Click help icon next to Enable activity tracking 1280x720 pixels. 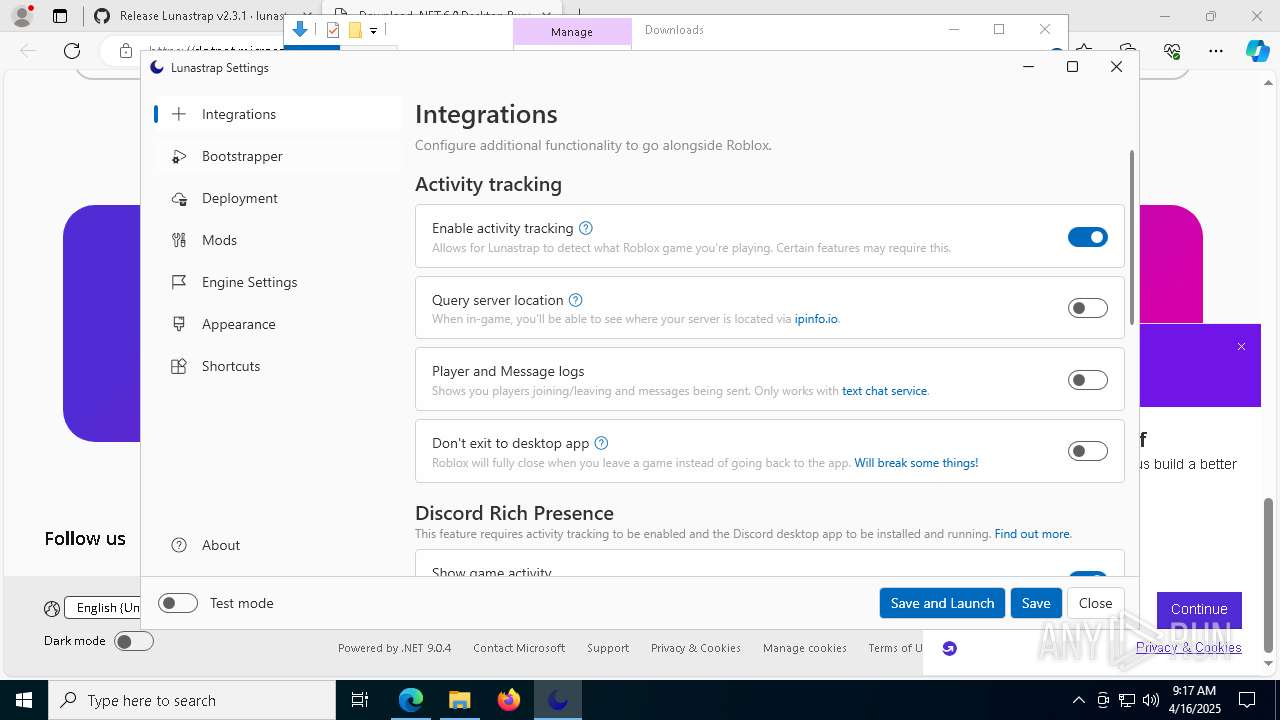pyautogui.click(x=586, y=228)
